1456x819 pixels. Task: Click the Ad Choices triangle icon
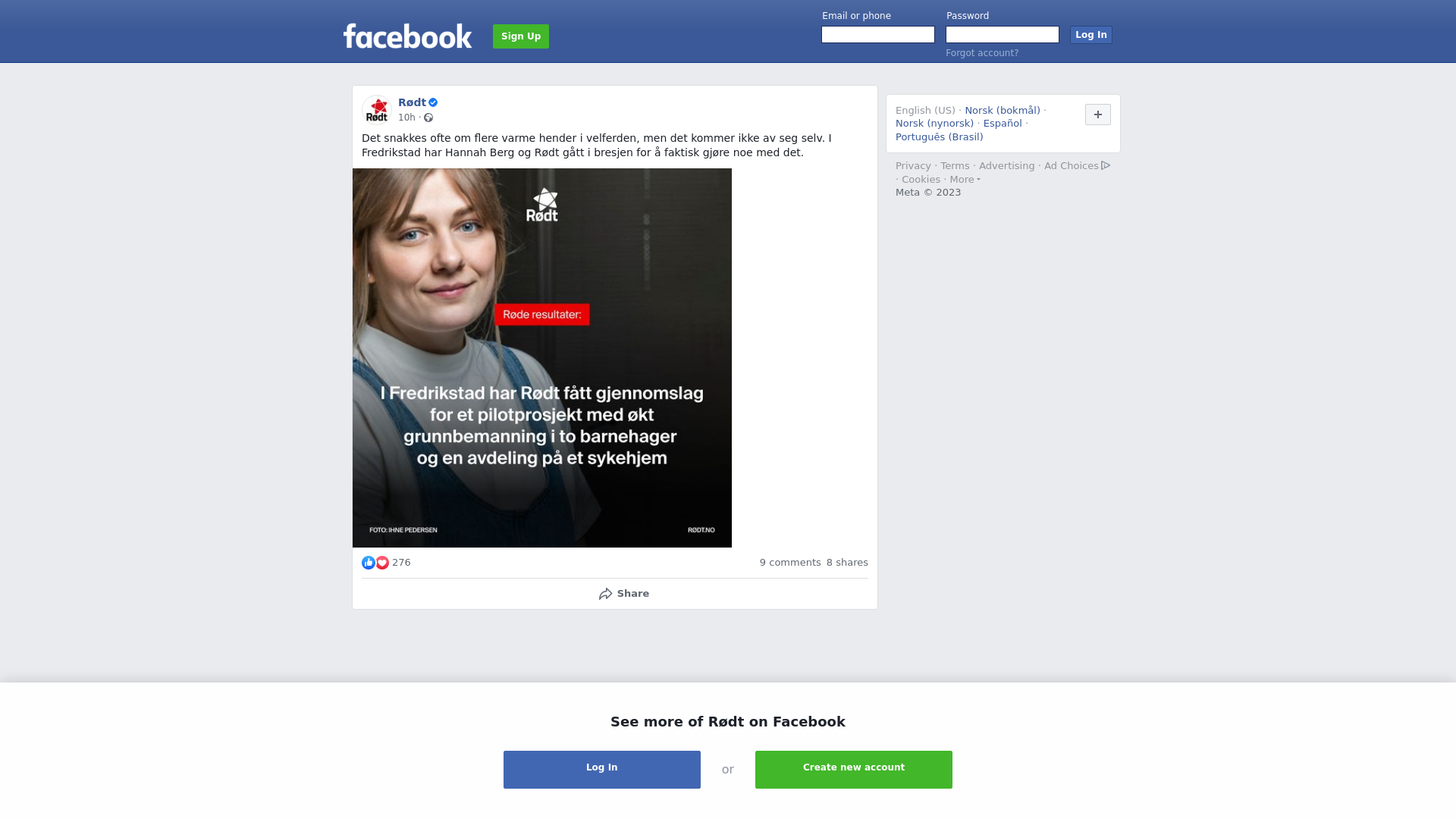point(1106,165)
